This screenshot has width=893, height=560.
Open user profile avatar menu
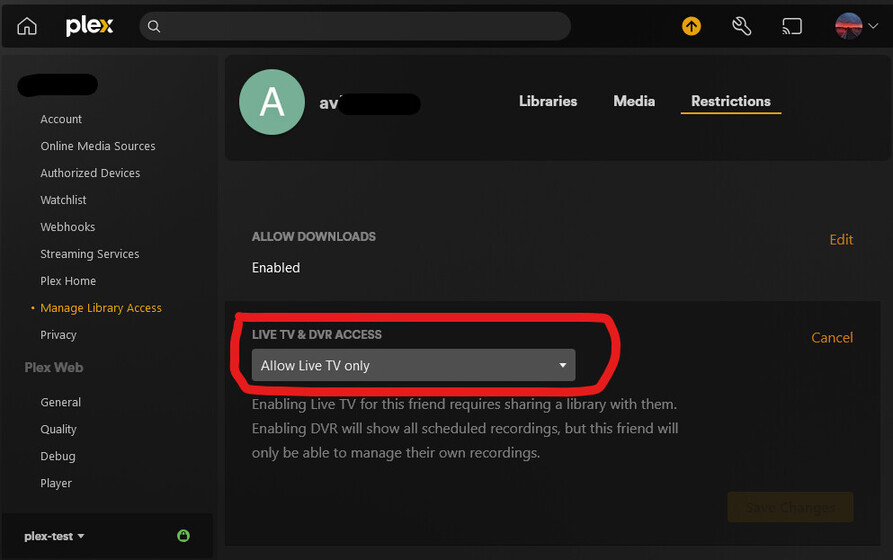pyautogui.click(x=856, y=26)
